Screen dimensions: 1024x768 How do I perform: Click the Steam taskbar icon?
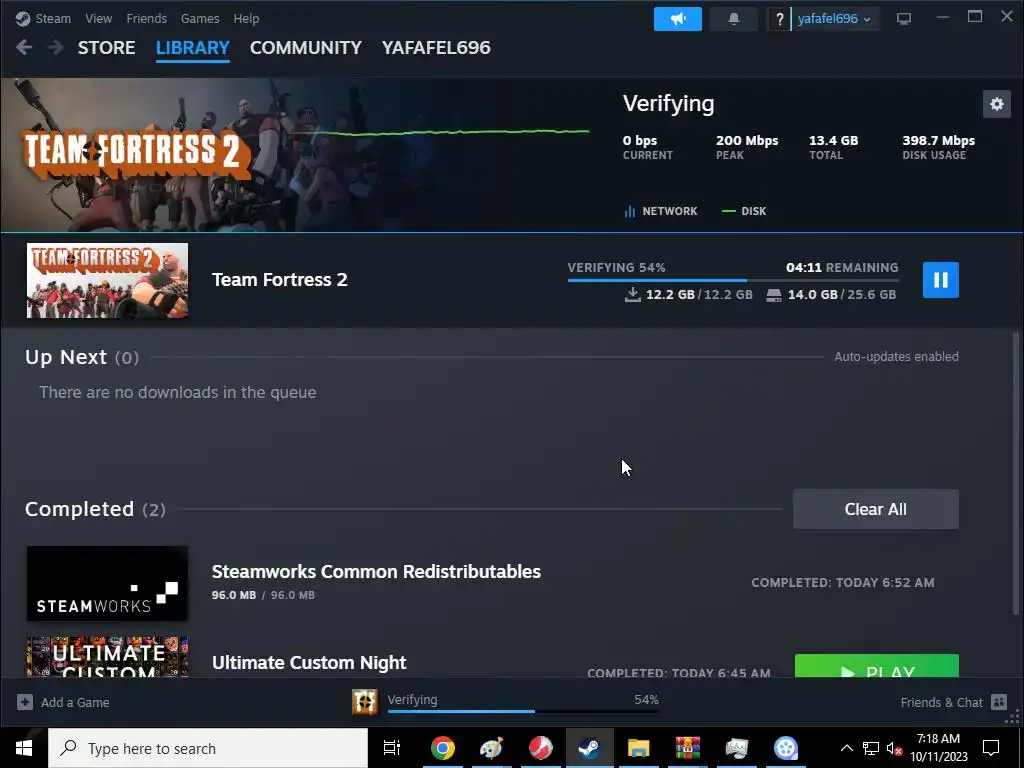[590, 748]
